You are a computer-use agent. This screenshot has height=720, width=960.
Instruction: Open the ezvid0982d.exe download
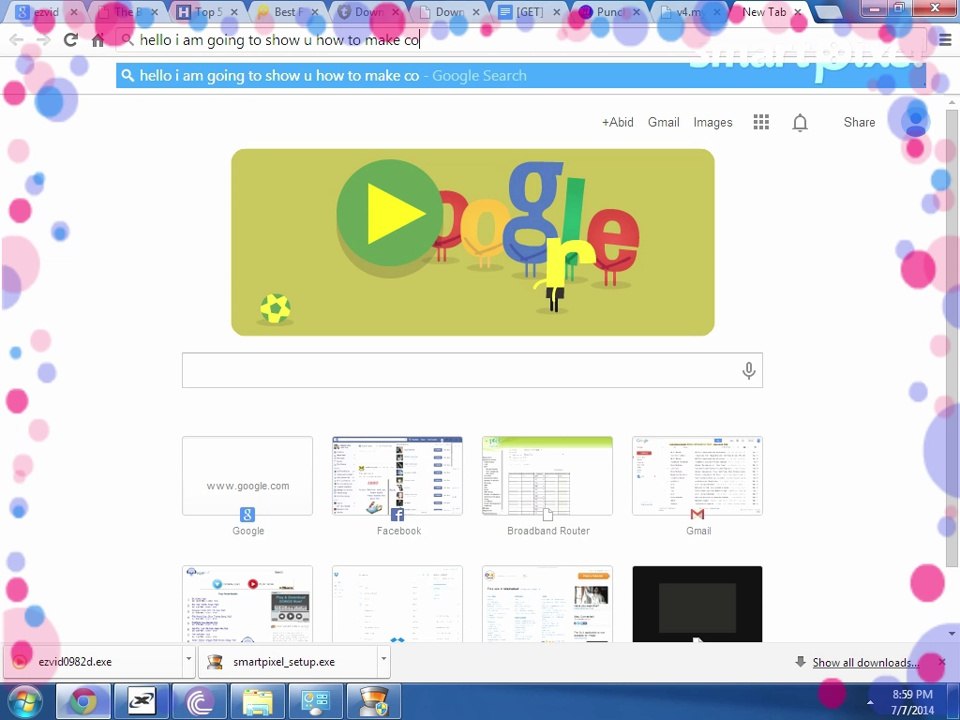[93, 662]
